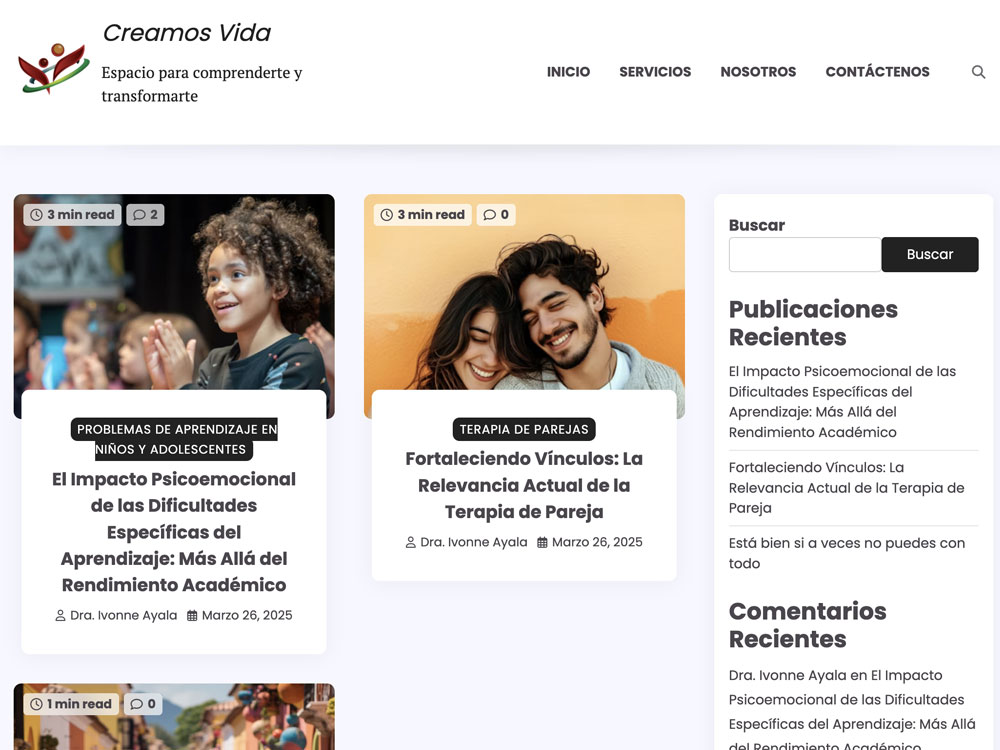Click the zero comments badge on third post
The width and height of the screenshot is (1000, 750).
click(x=144, y=704)
